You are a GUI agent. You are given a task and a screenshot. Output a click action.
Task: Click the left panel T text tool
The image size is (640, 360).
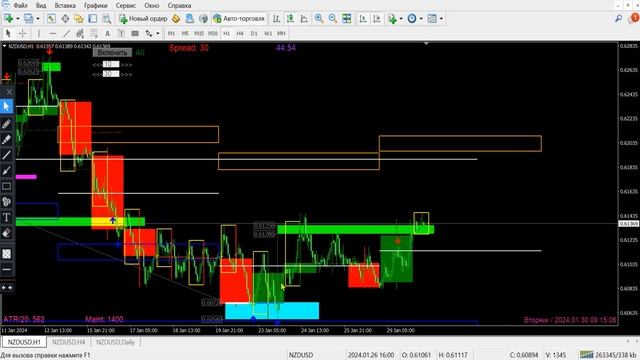7,218
